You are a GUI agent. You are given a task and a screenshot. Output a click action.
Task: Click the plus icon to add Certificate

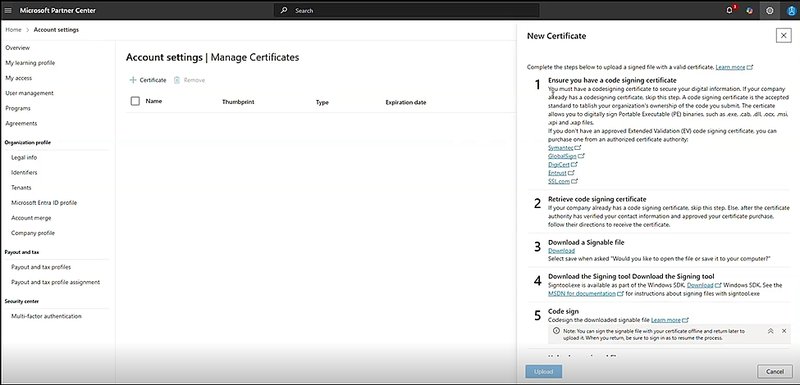click(133, 80)
